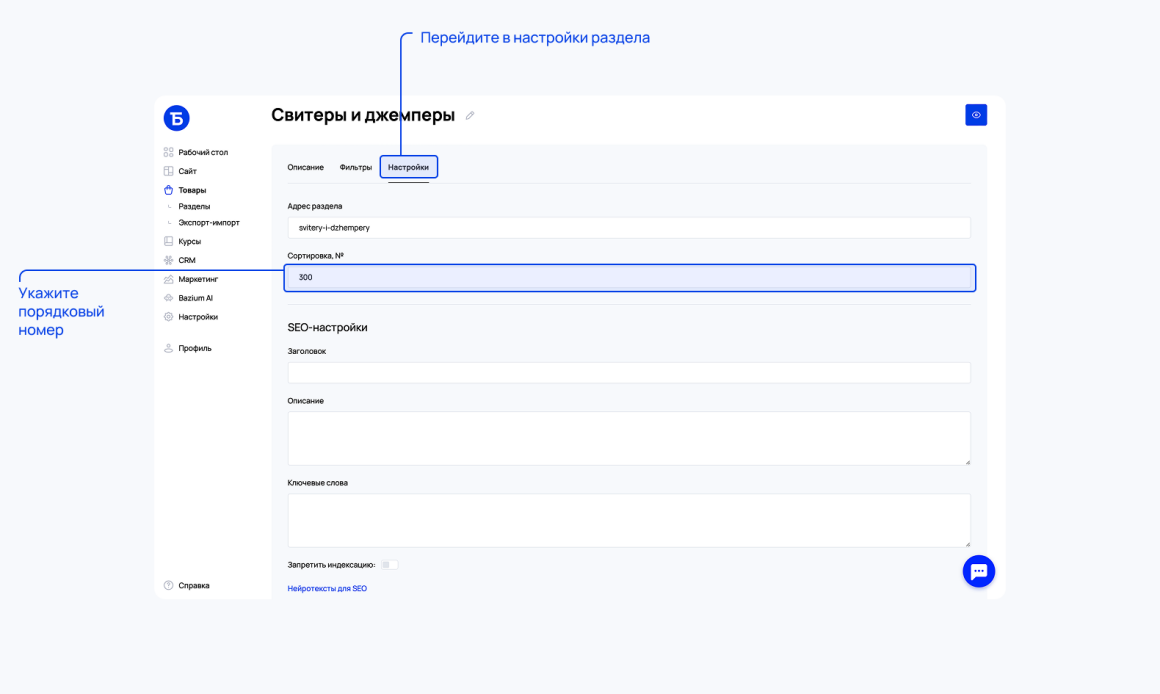Click the SEO-настройки heading
1160x694 pixels.
(x=327, y=327)
